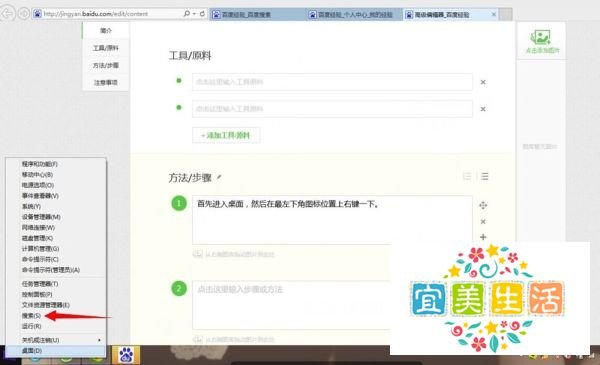
Task: Click the insert-image icon below step 1
Action: tap(197, 254)
